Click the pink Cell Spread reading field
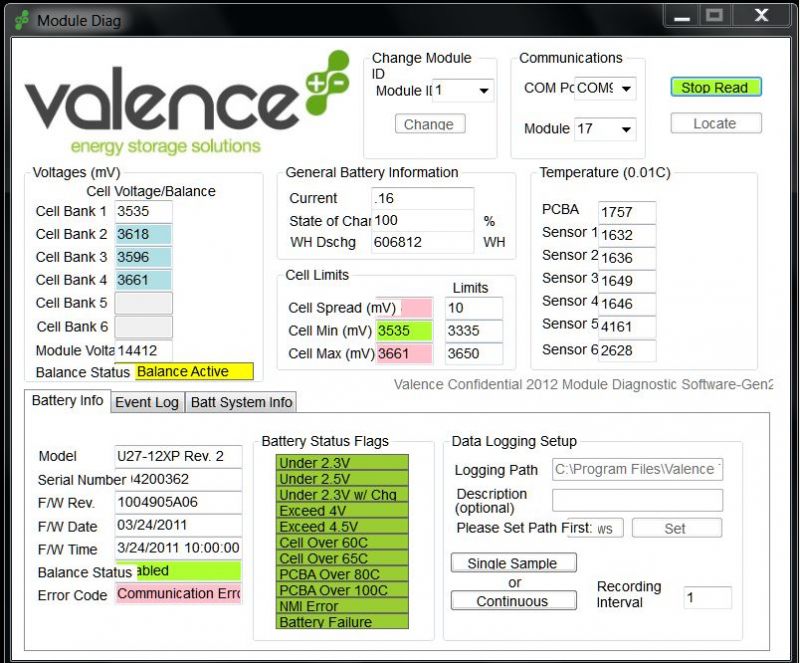 (x=416, y=308)
